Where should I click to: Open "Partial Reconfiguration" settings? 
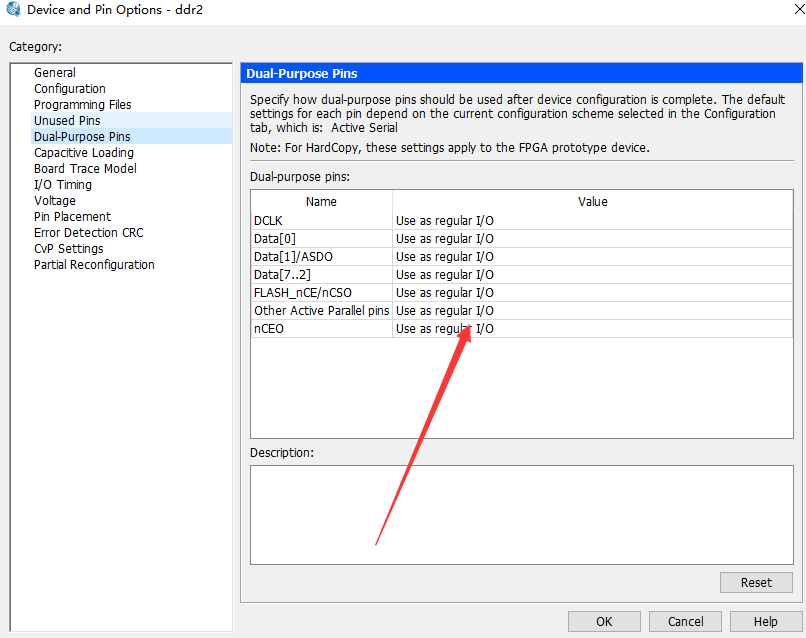click(x=94, y=264)
